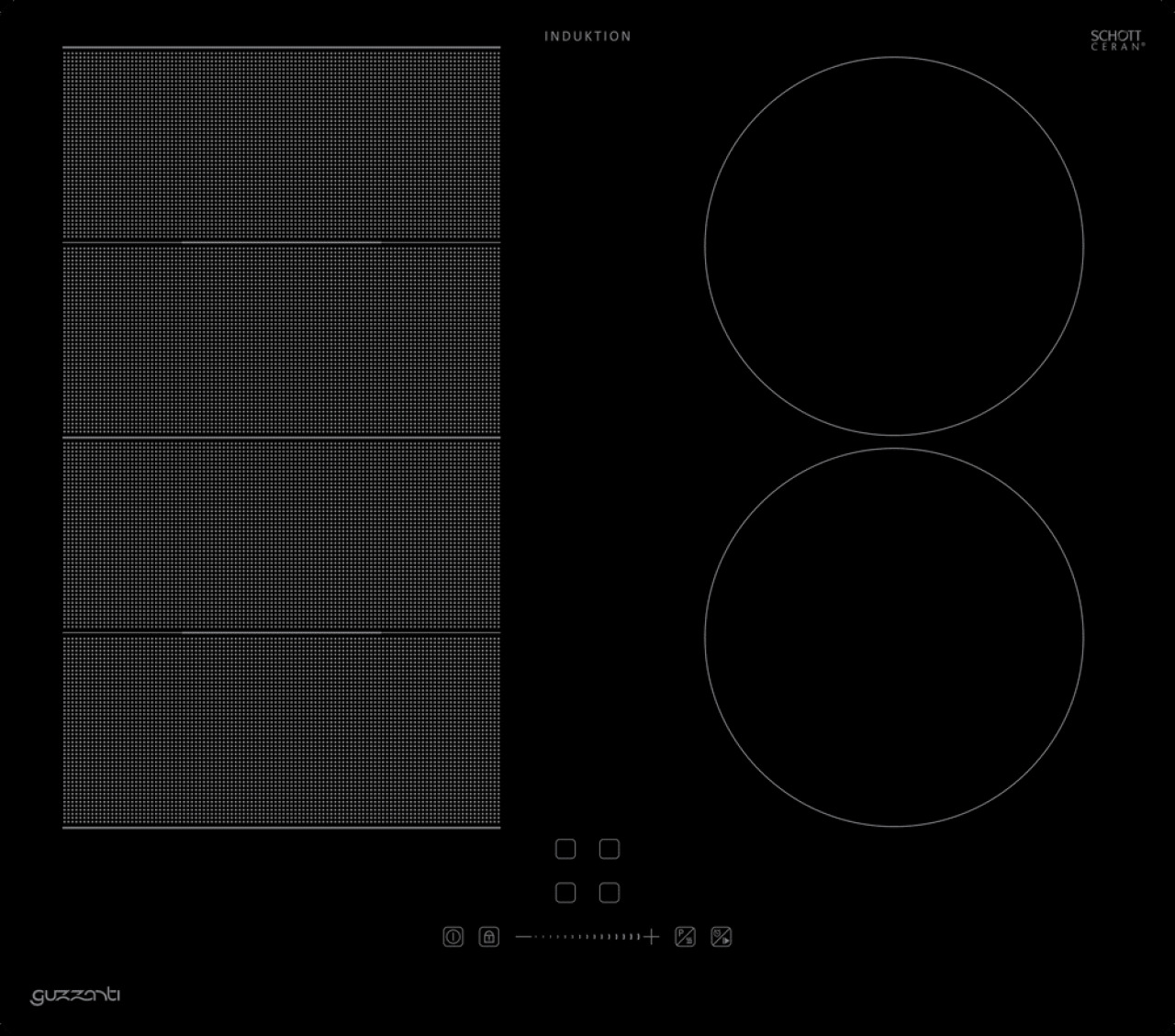Tap the padlock child-lock key
The width and height of the screenshot is (1175, 1036).
click(489, 937)
